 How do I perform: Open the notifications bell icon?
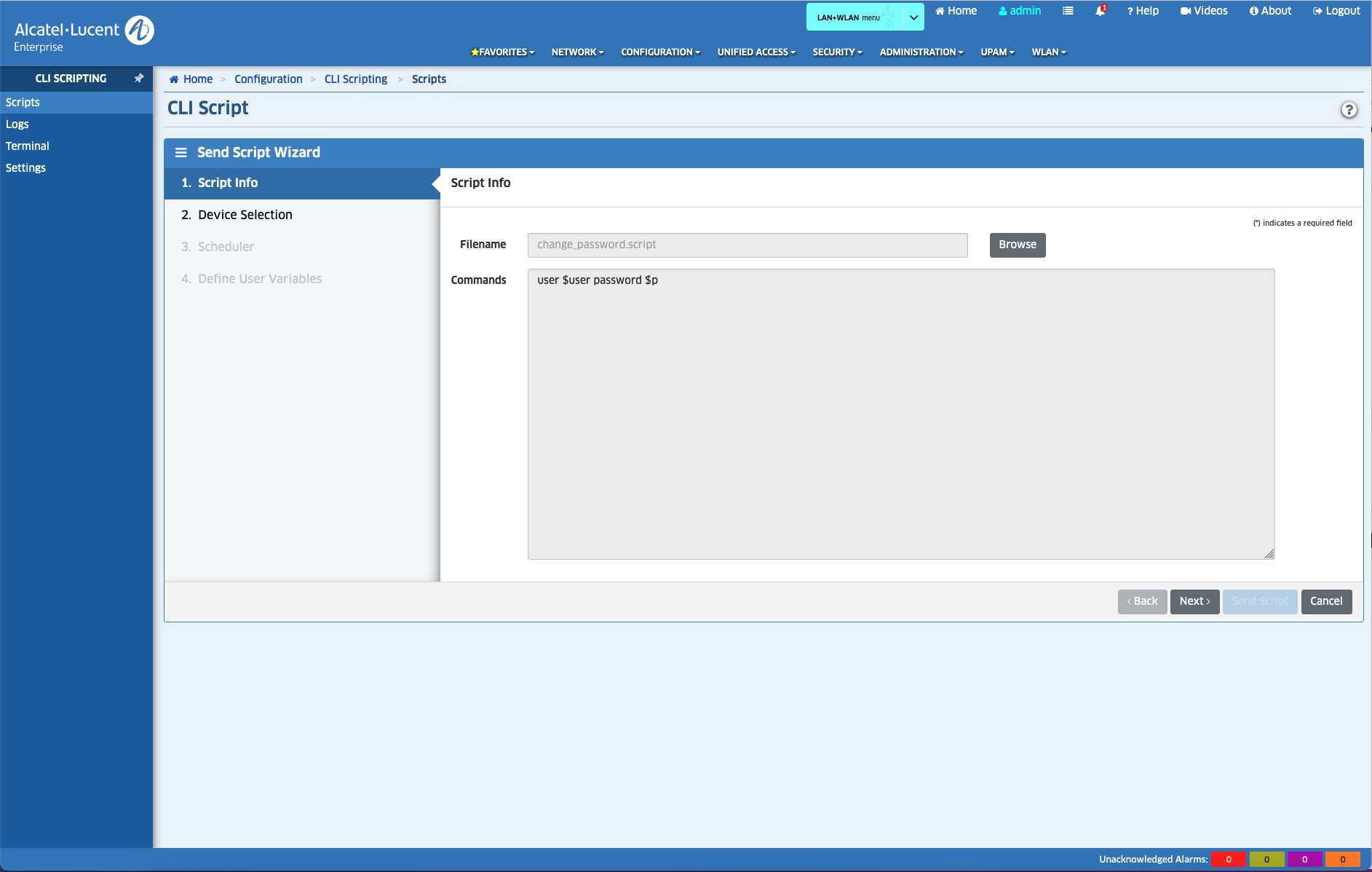pyautogui.click(x=1100, y=11)
